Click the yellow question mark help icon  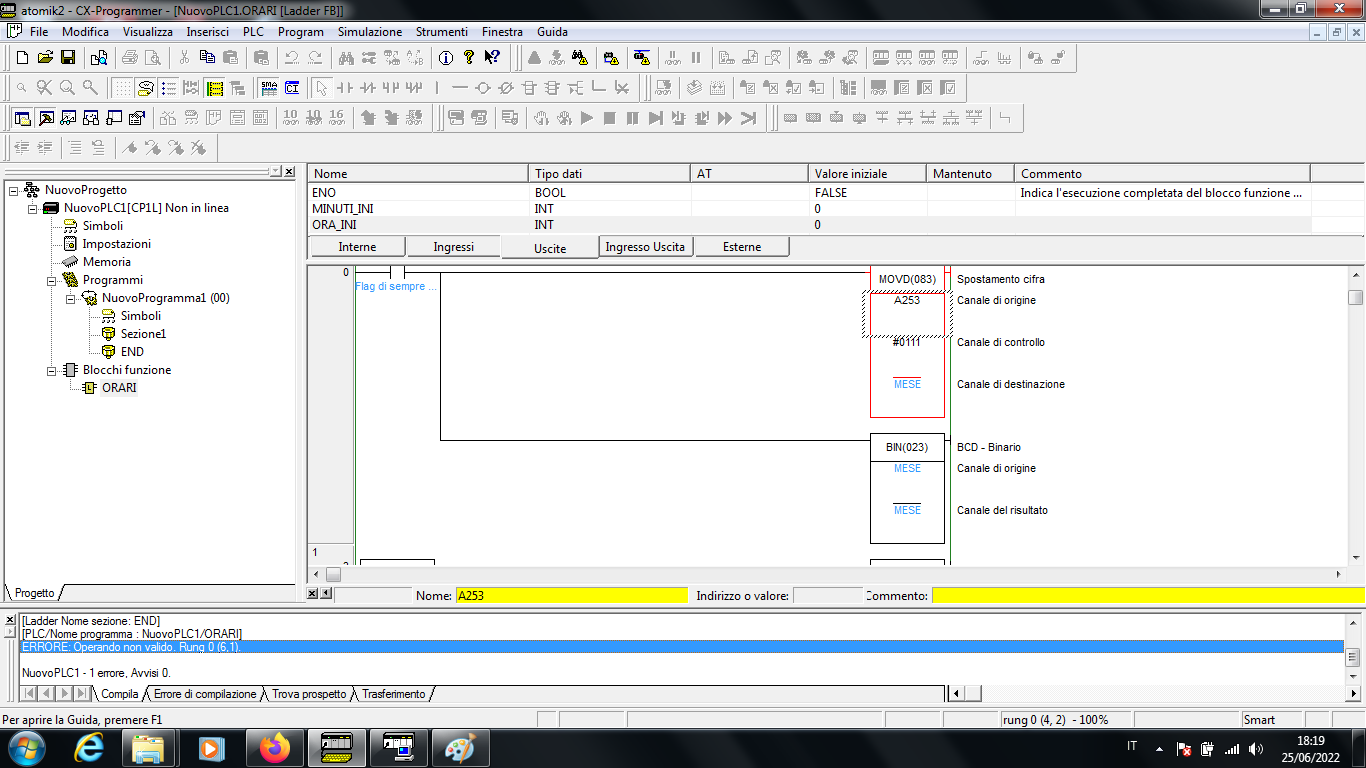(468, 58)
